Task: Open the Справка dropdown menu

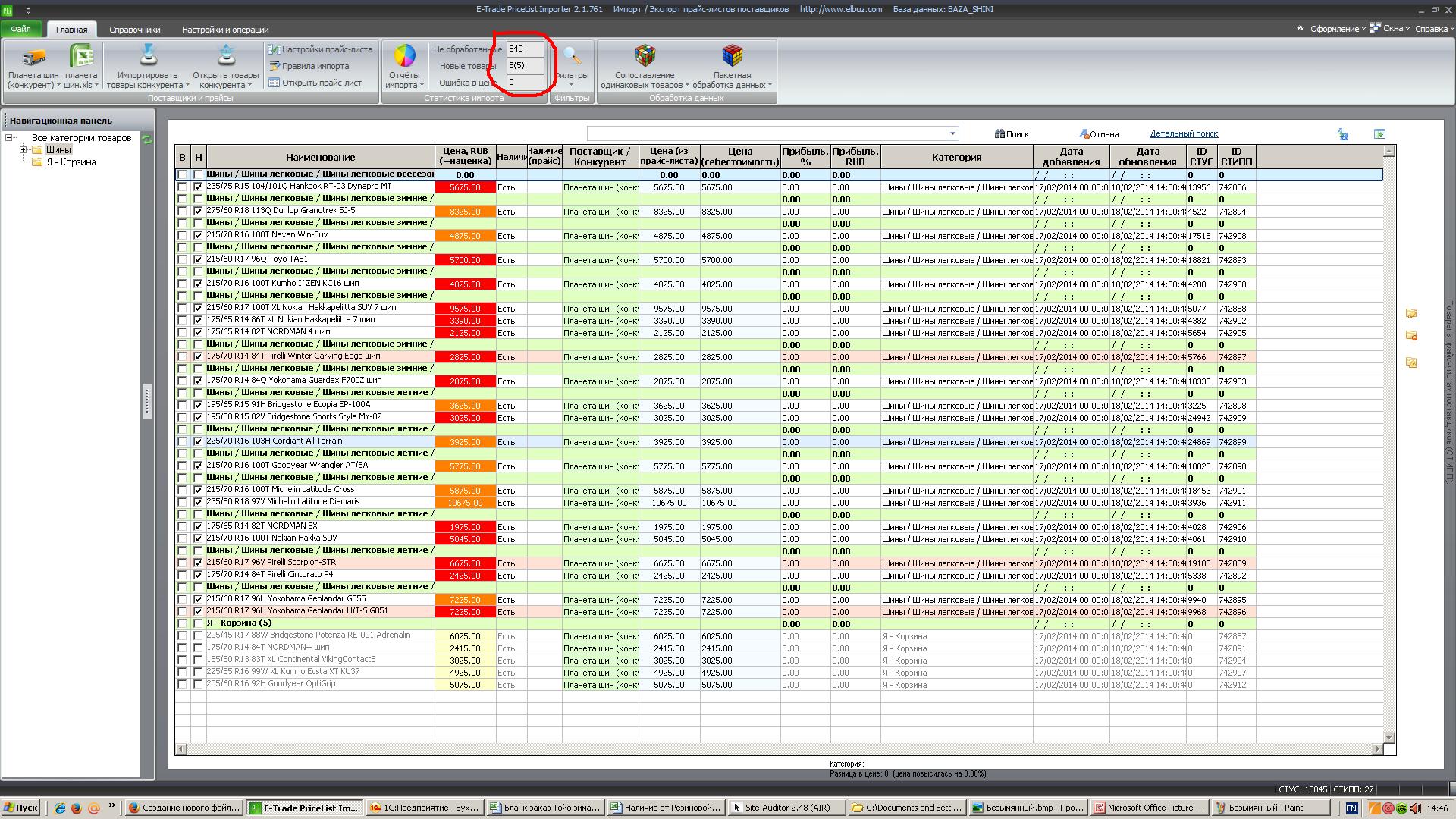Action: pyautogui.click(x=1435, y=29)
